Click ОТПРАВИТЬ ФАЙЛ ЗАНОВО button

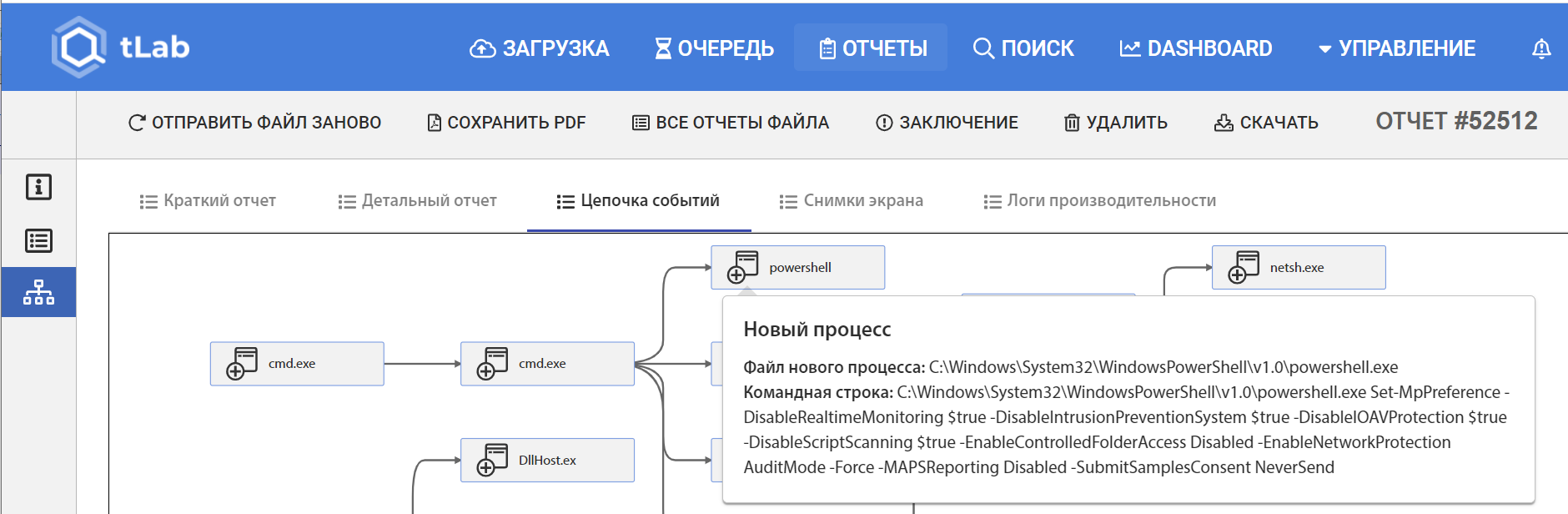click(x=254, y=123)
